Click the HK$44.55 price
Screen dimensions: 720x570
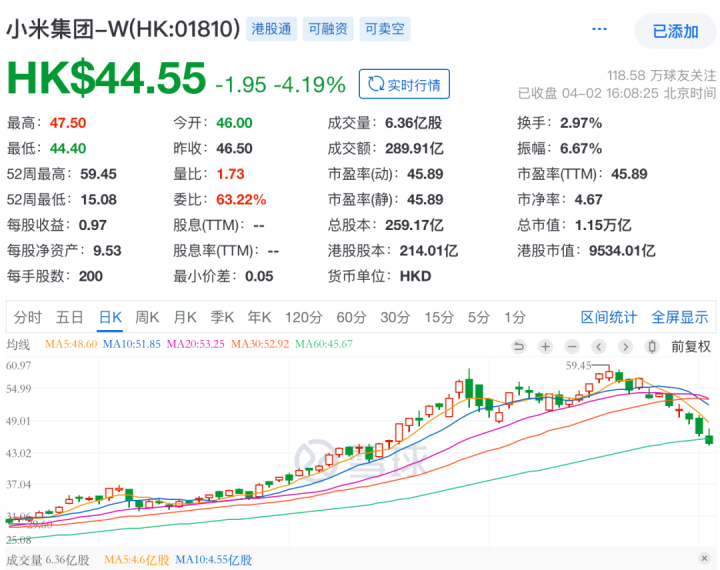pos(107,78)
